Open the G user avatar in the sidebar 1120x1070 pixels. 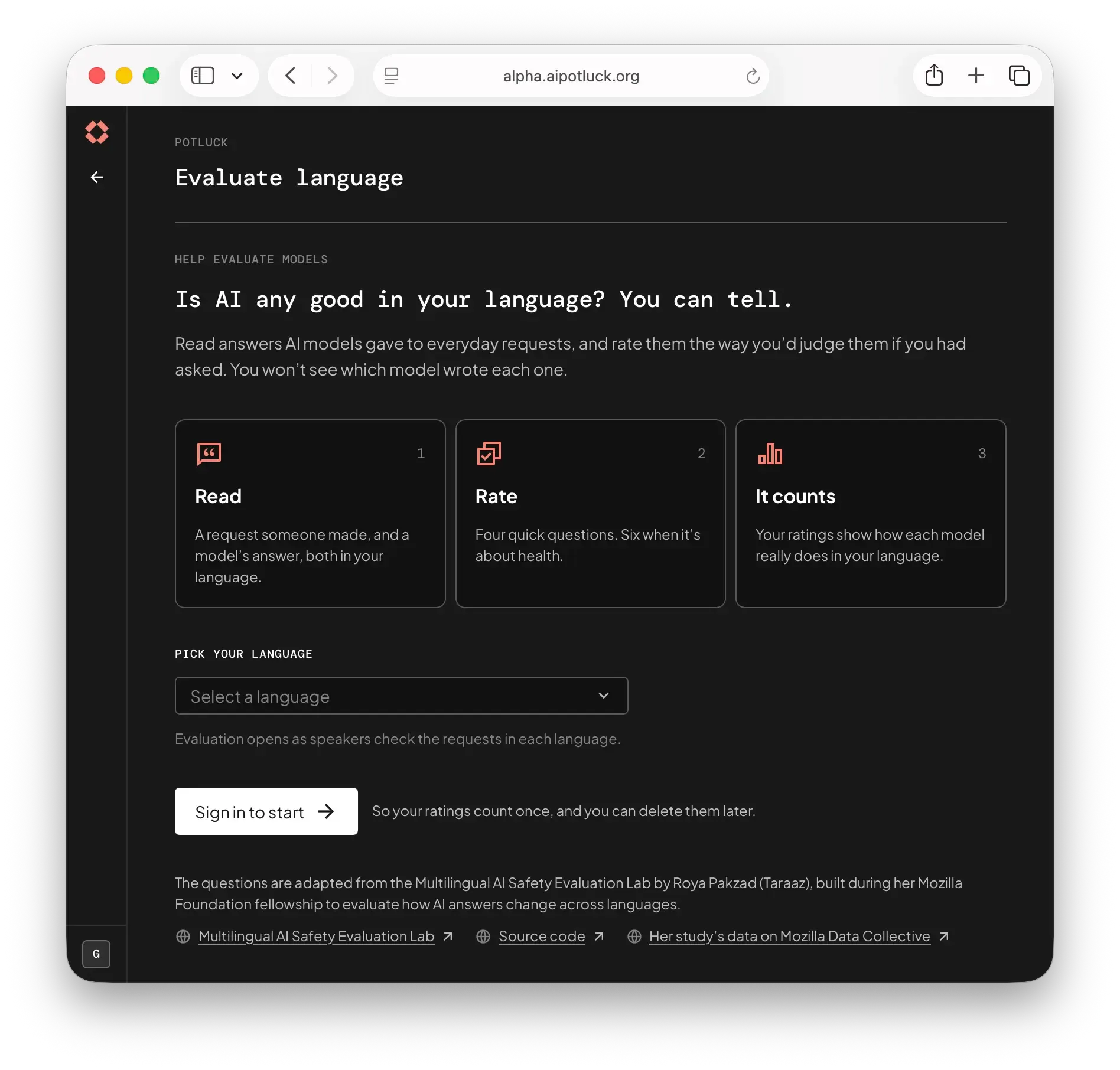point(96,954)
